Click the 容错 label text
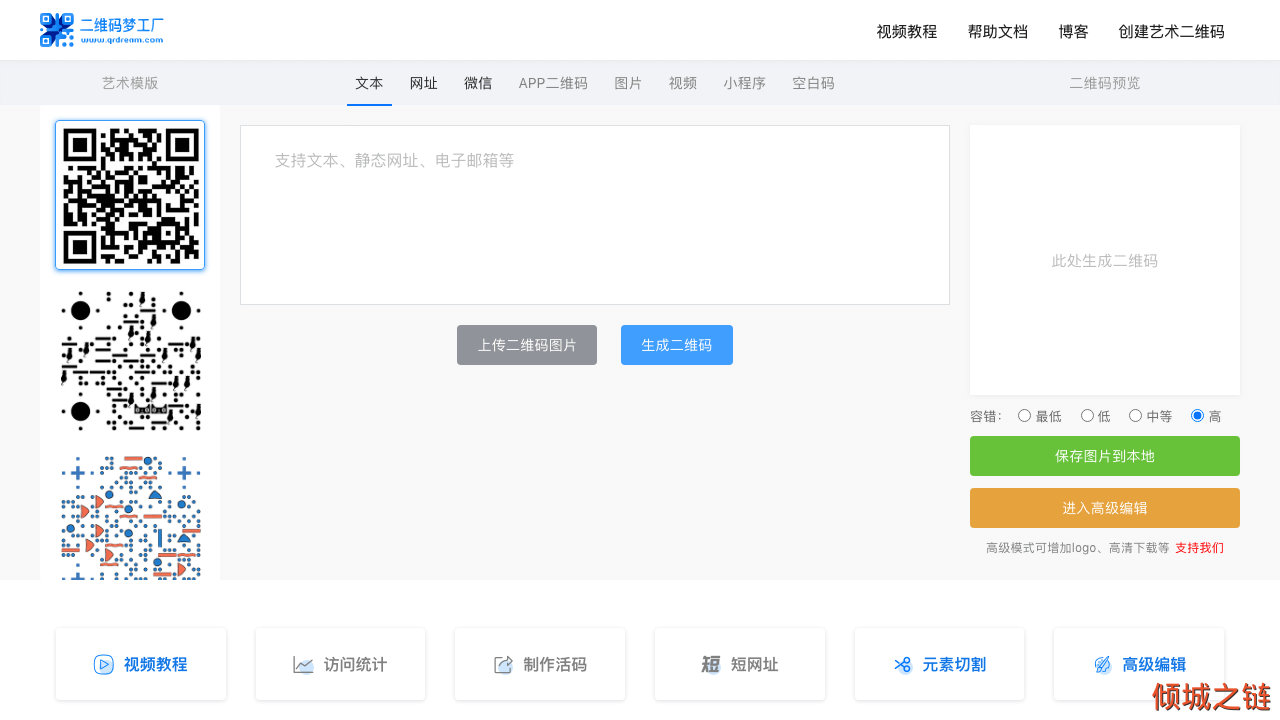Viewport: 1280px width, 720px height. [x=986, y=416]
